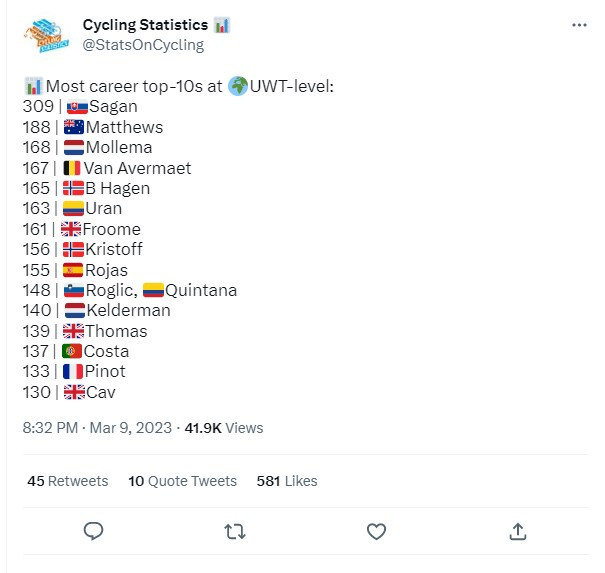605x573 pixels.
Task: View the 45 Retweets list
Action: [x=68, y=481]
